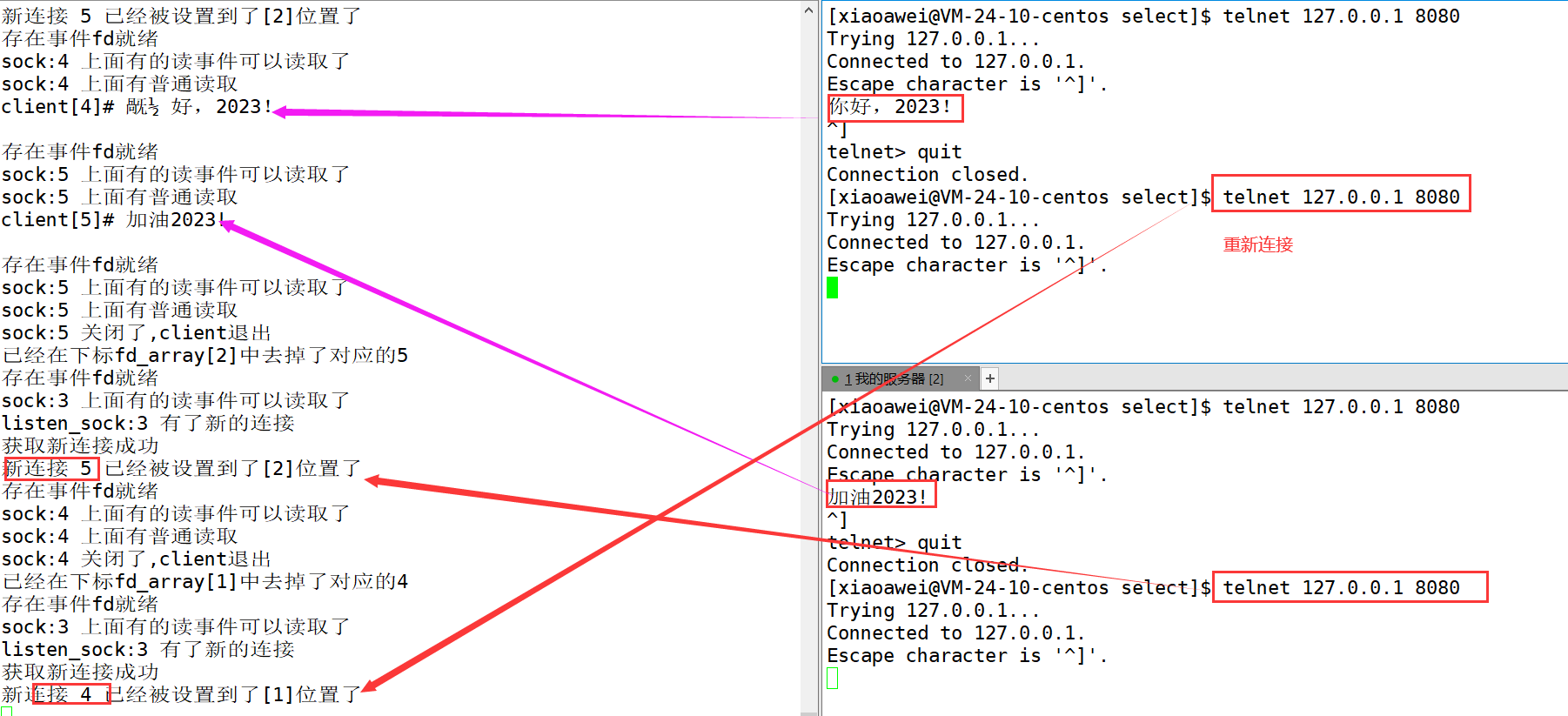Open a new session tab with plus button
Viewport: 1568px width, 716px height.
click(989, 378)
